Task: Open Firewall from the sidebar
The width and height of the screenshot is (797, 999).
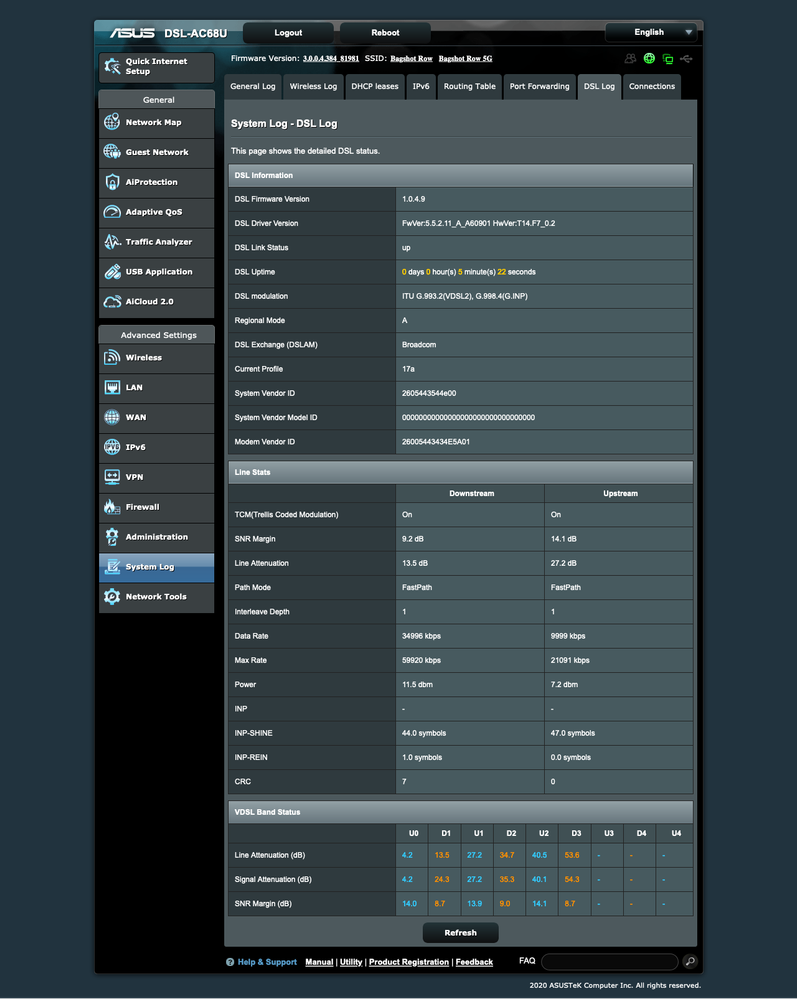Action: (157, 507)
